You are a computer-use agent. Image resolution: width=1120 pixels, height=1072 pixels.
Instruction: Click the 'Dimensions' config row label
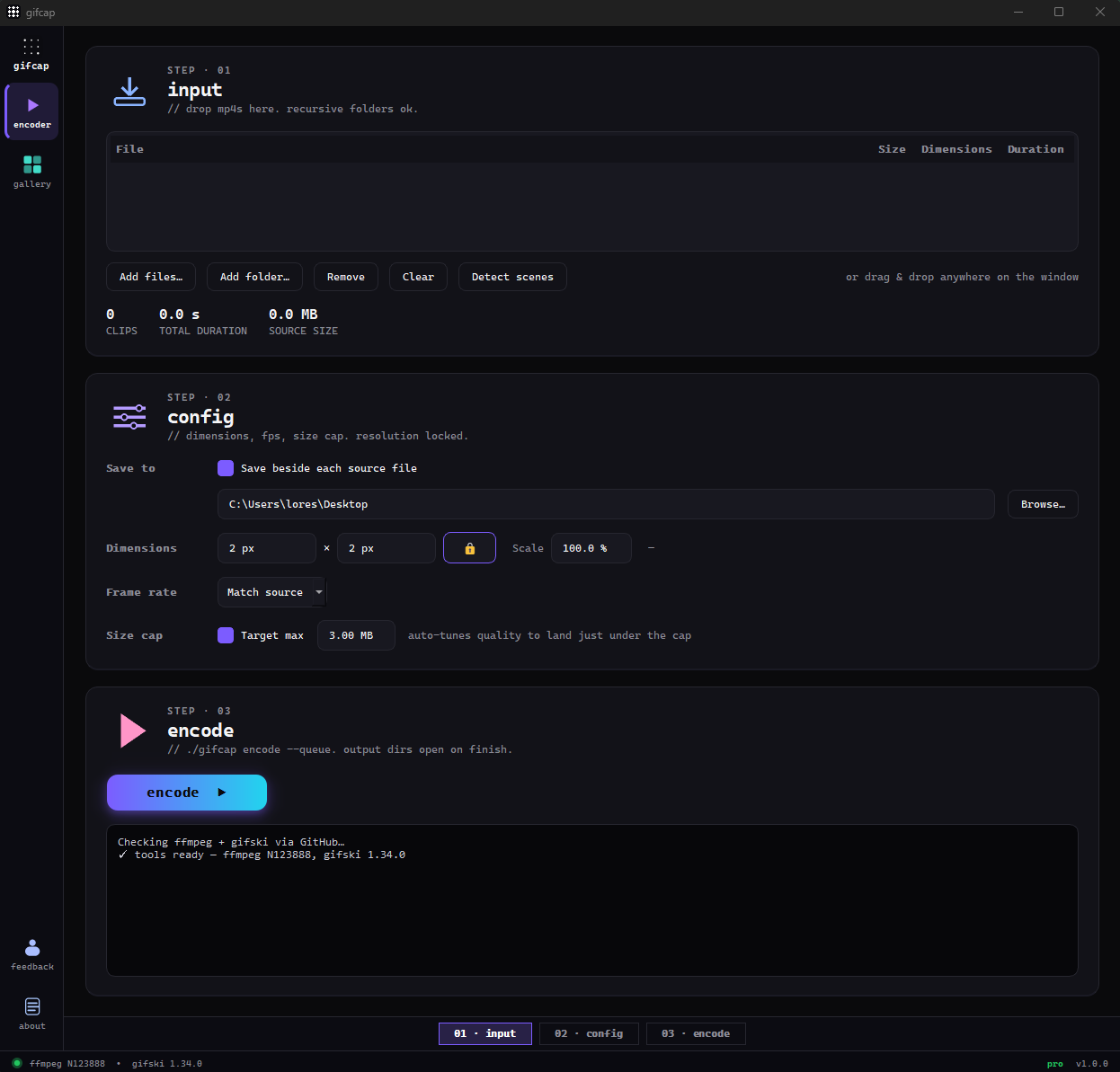click(141, 548)
